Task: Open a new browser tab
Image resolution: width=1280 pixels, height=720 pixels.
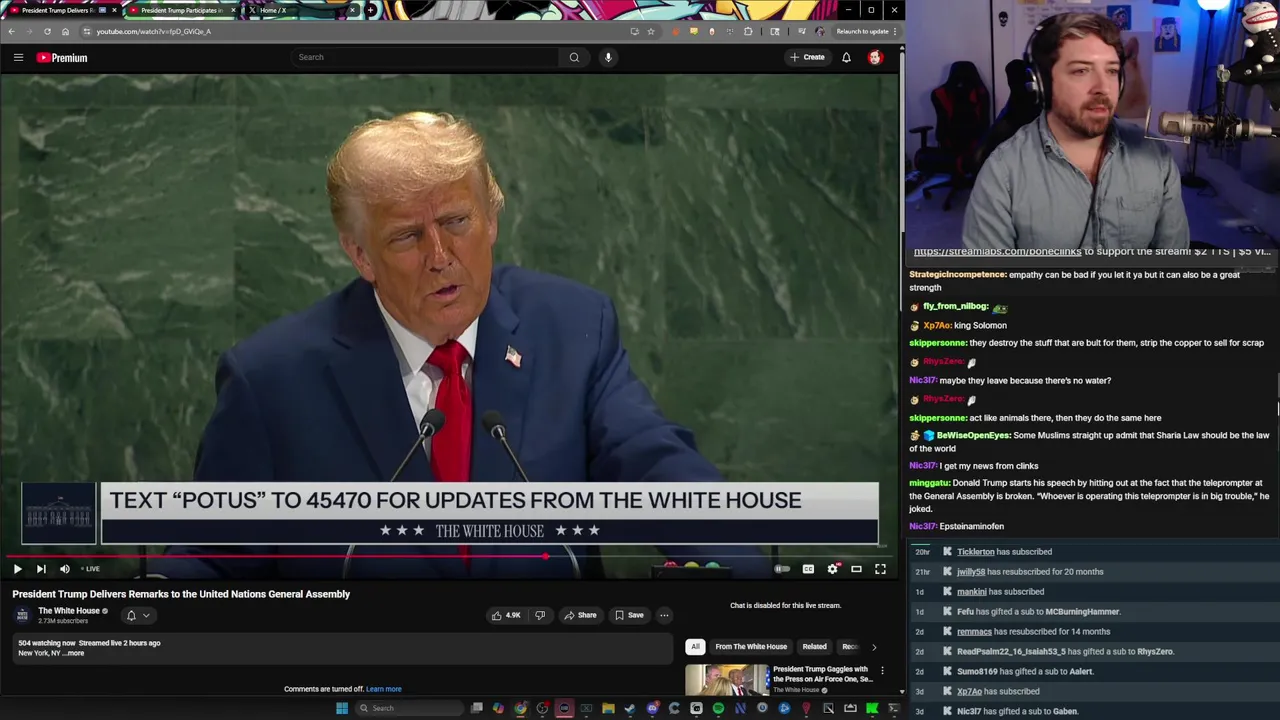Action: pyautogui.click(x=371, y=10)
